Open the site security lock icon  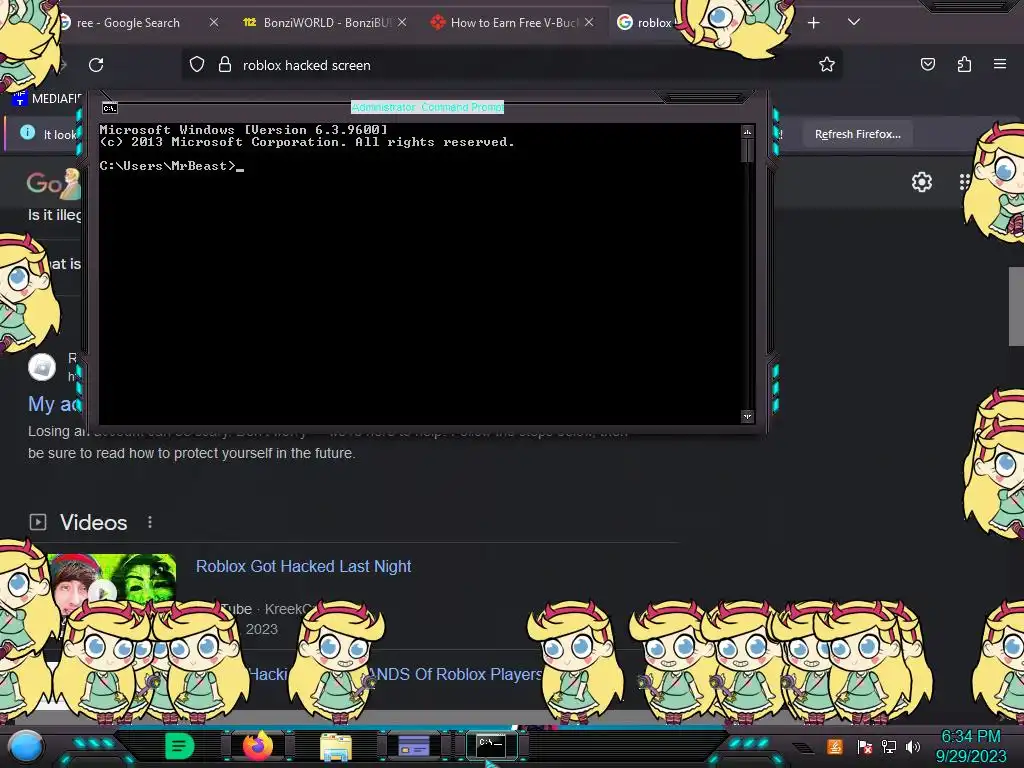[x=225, y=64]
